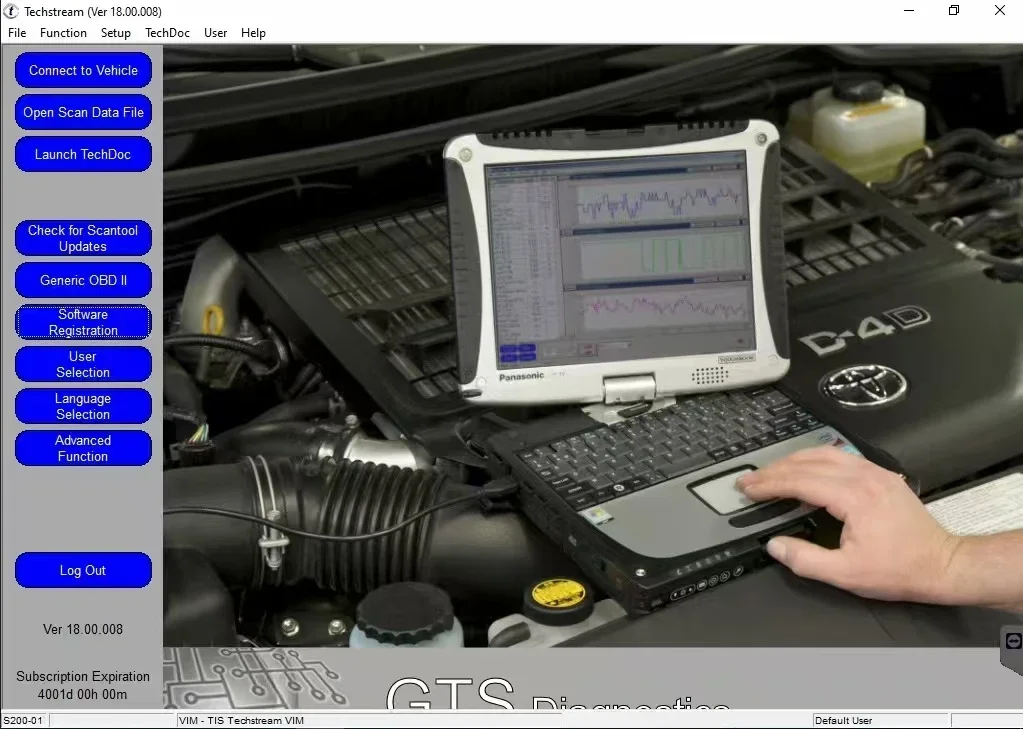Image resolution: width=1023 pixels, height=729 pixels.
Task: Open Language Selection
Action: click(x=84, y=406)
